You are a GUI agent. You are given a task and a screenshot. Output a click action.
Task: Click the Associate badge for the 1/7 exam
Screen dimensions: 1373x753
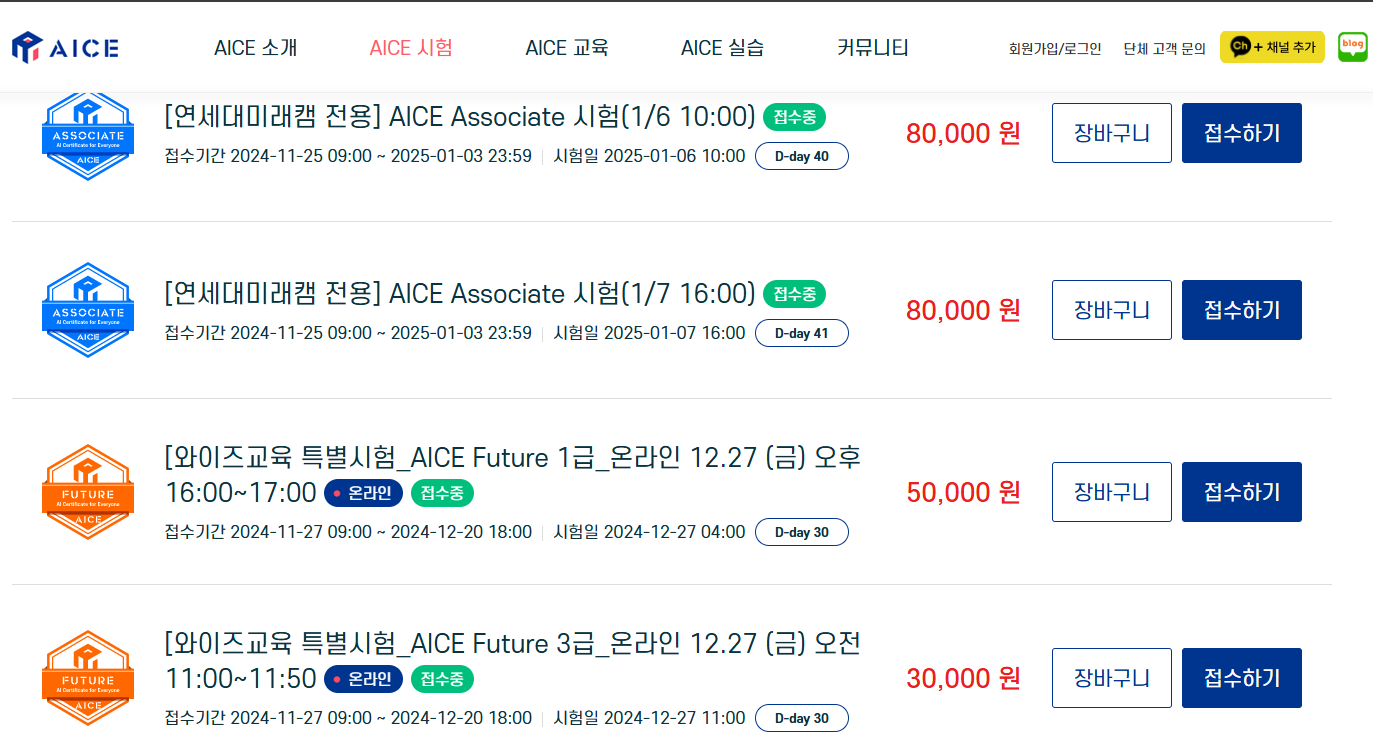[87, 309]
